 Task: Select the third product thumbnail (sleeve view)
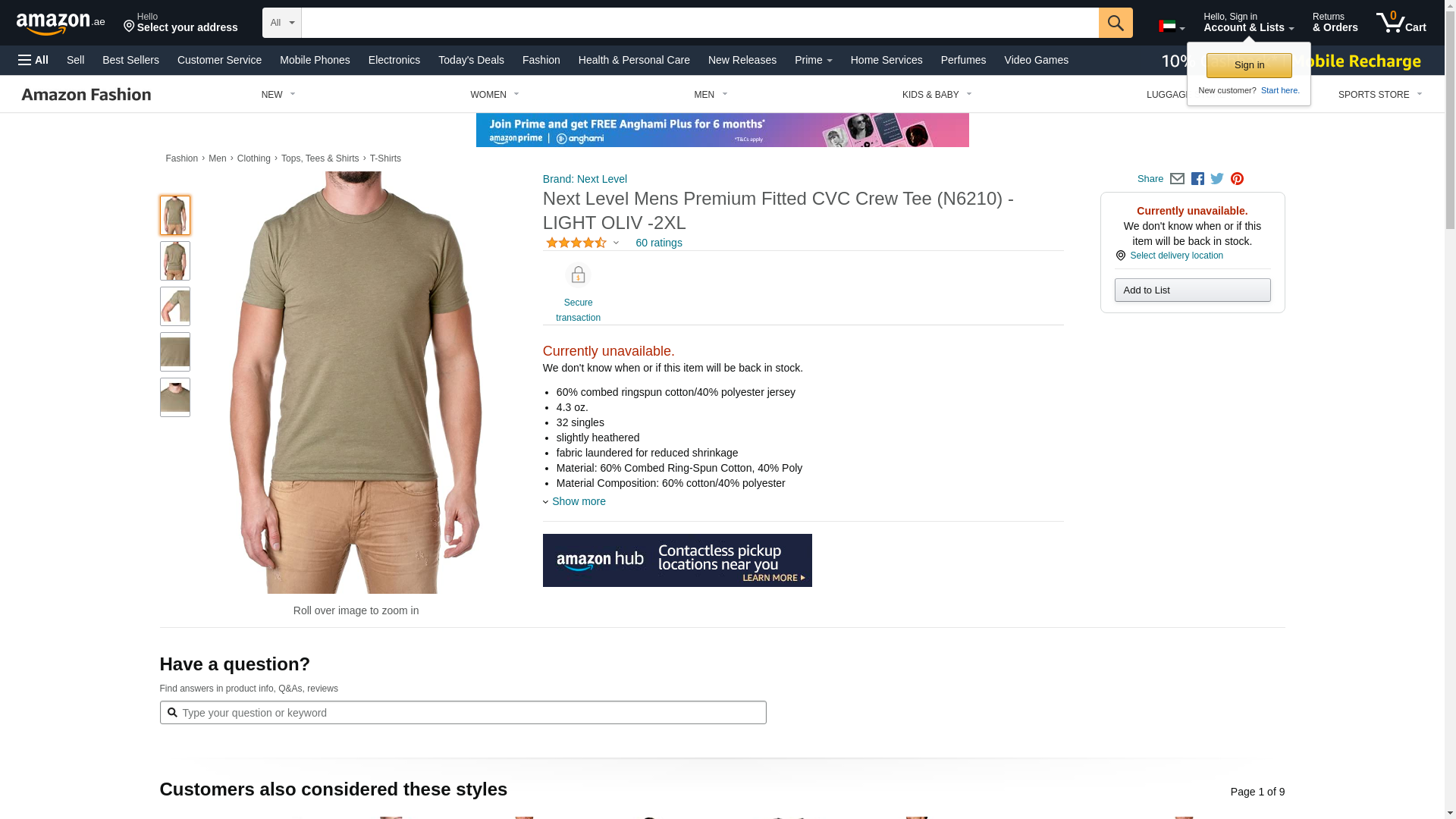point(175,306)
